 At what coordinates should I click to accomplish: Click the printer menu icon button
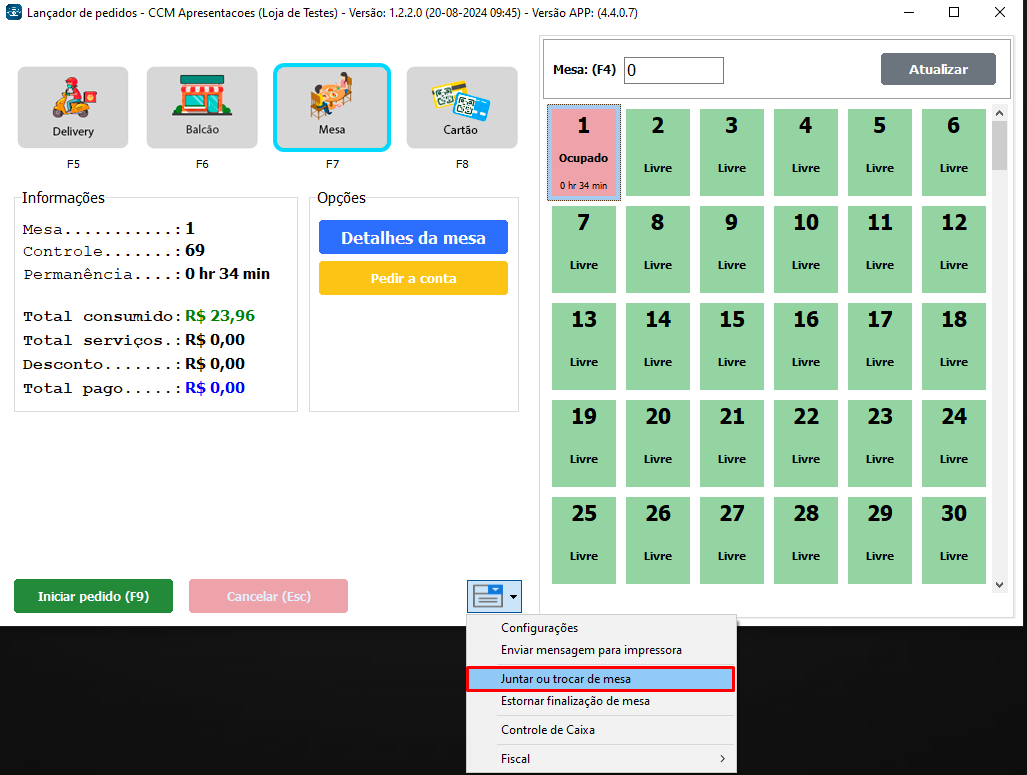point(487,597)
